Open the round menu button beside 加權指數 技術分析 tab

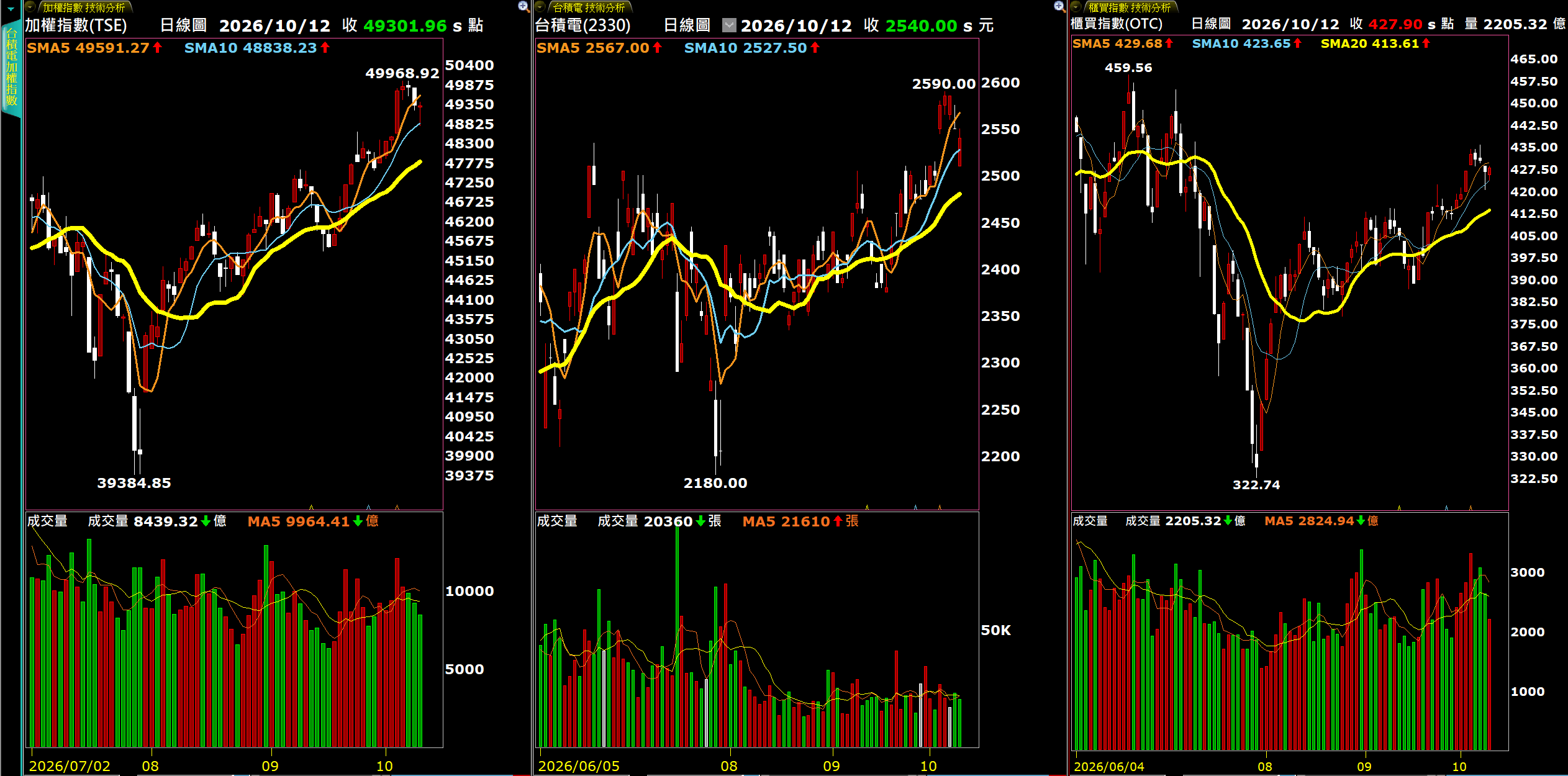(30, 7)
